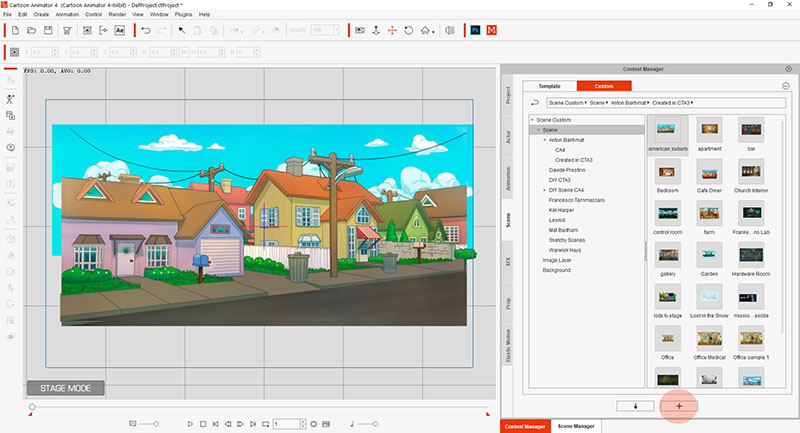Step to the next frame
Image resolution: width=800 pixels, height=433 pixels.
[240, 424]
